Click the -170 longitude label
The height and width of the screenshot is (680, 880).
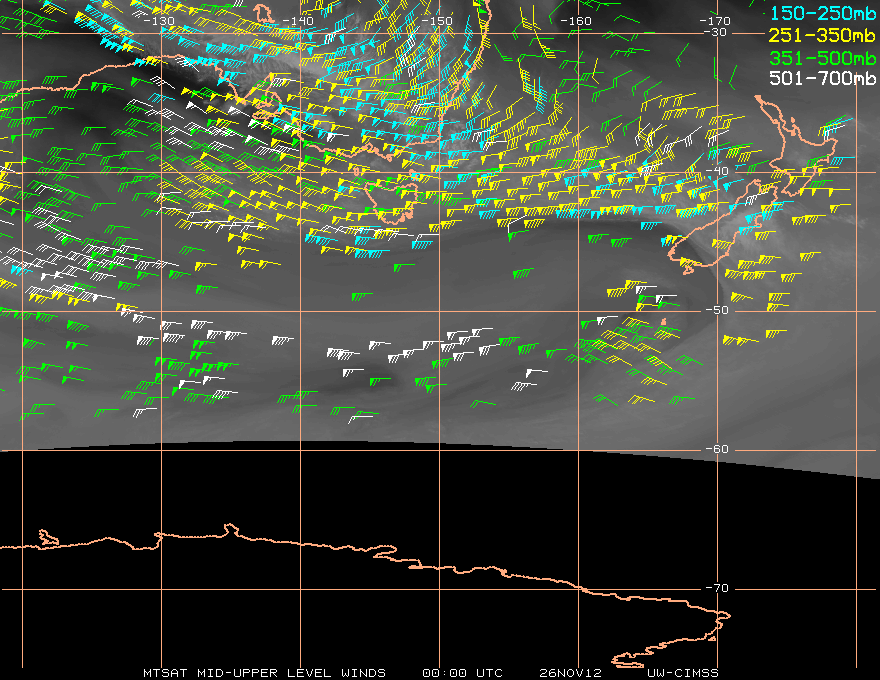click(x=715, y=21)
